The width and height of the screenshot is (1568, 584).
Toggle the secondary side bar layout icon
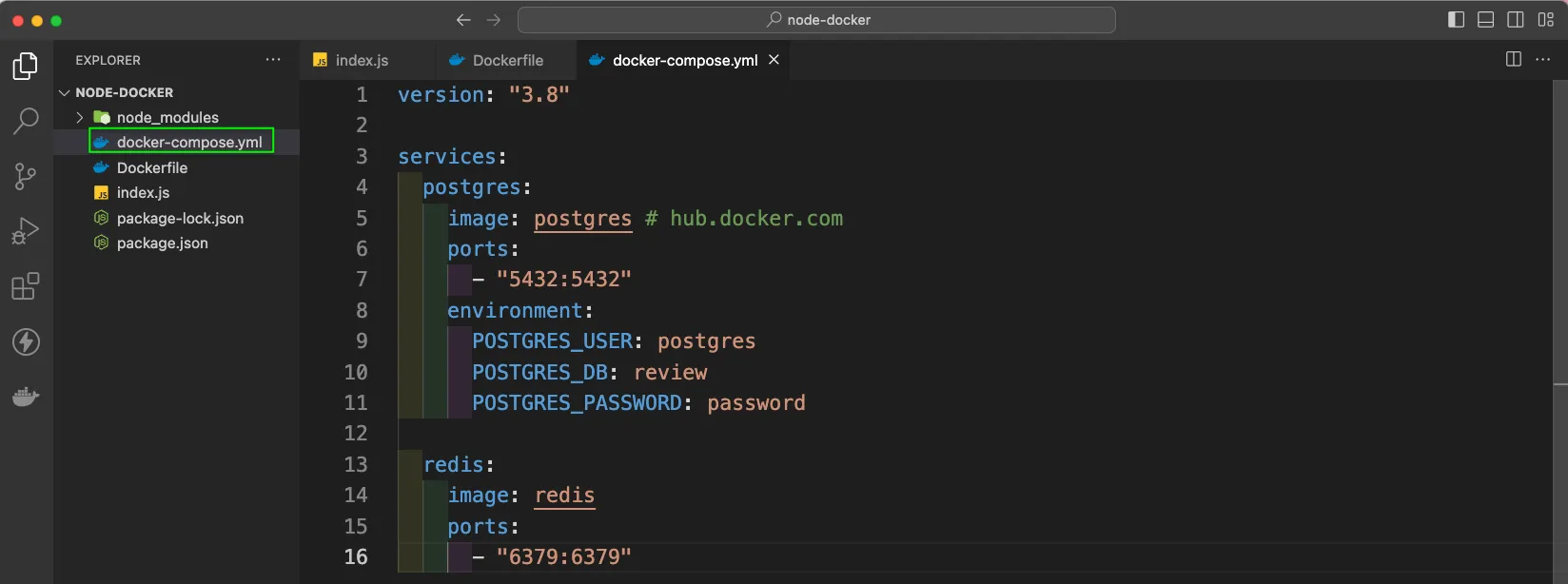[x=1516, y=20]
